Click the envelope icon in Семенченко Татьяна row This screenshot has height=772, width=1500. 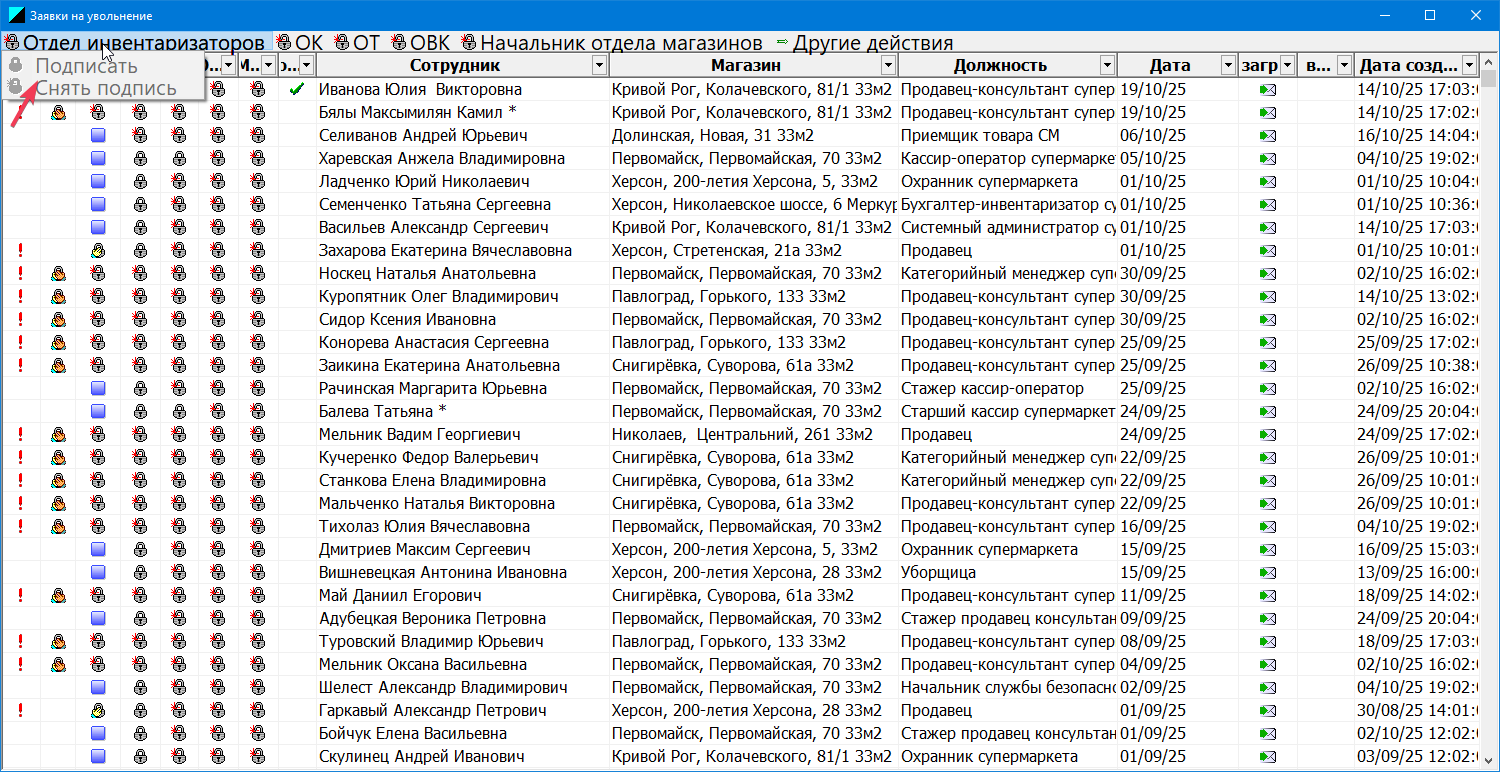click(1268, 204)
